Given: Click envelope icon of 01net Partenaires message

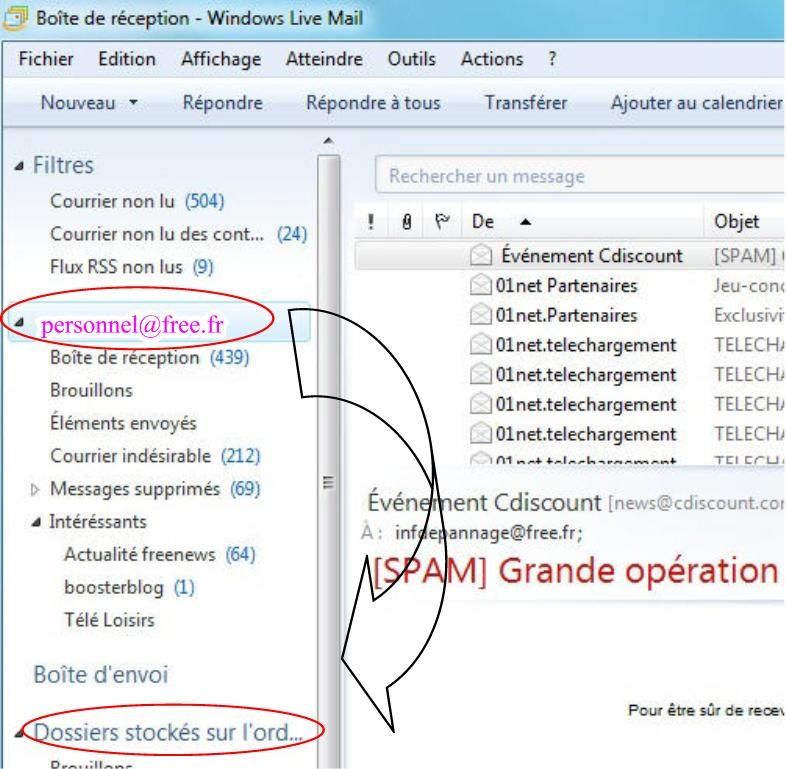Looking at the screenshot, I should [481, 286].
